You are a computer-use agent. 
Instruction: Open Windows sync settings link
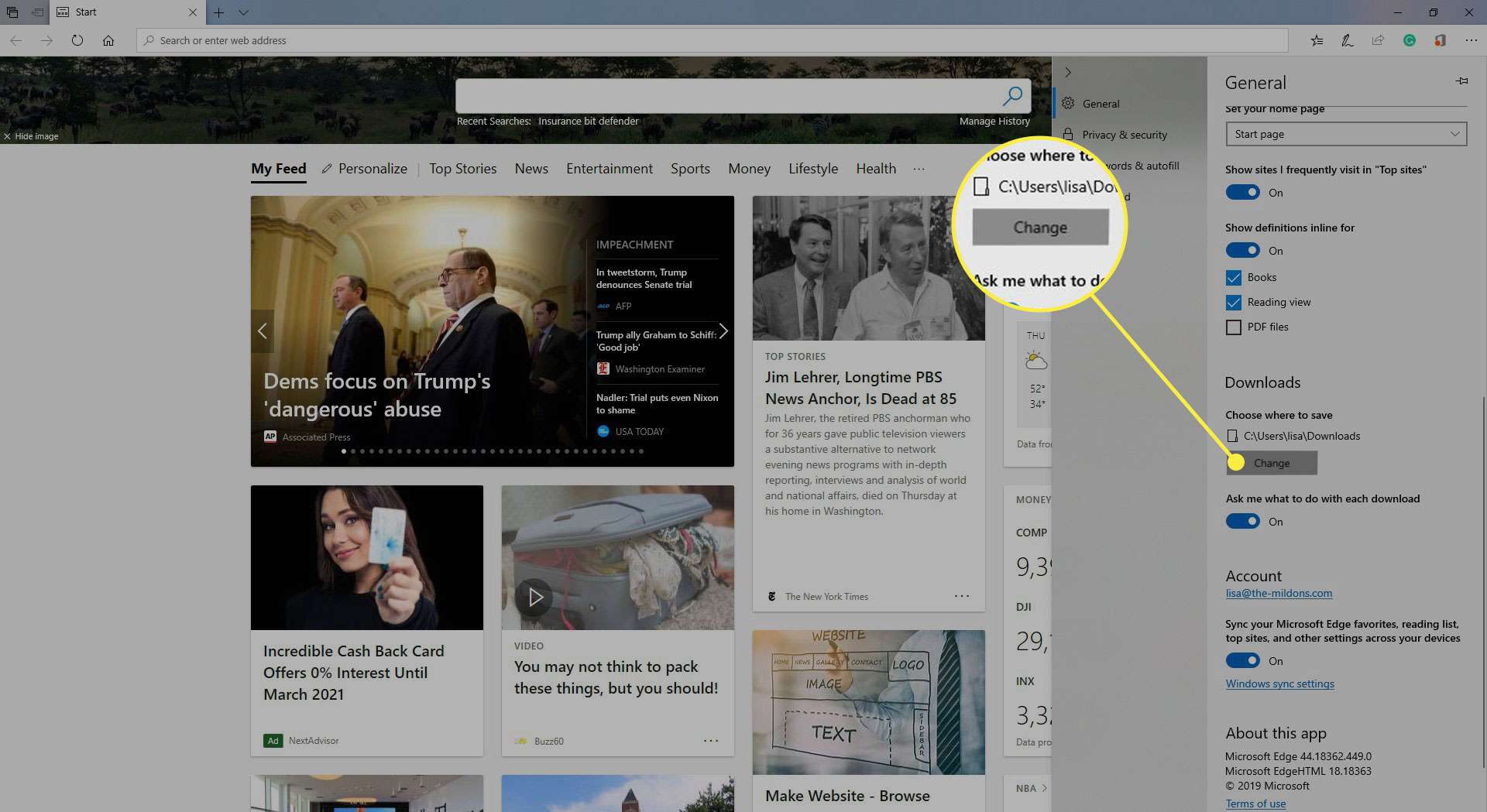(x=1279, y=684)
